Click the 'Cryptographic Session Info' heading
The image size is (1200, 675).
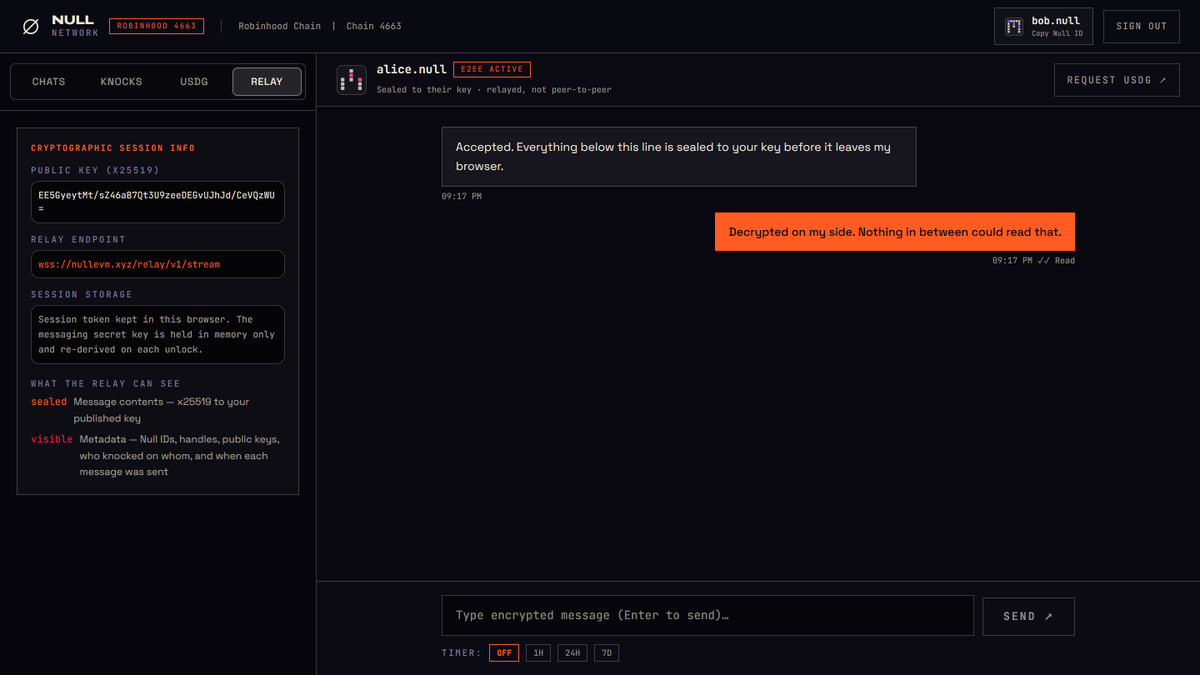113,148
